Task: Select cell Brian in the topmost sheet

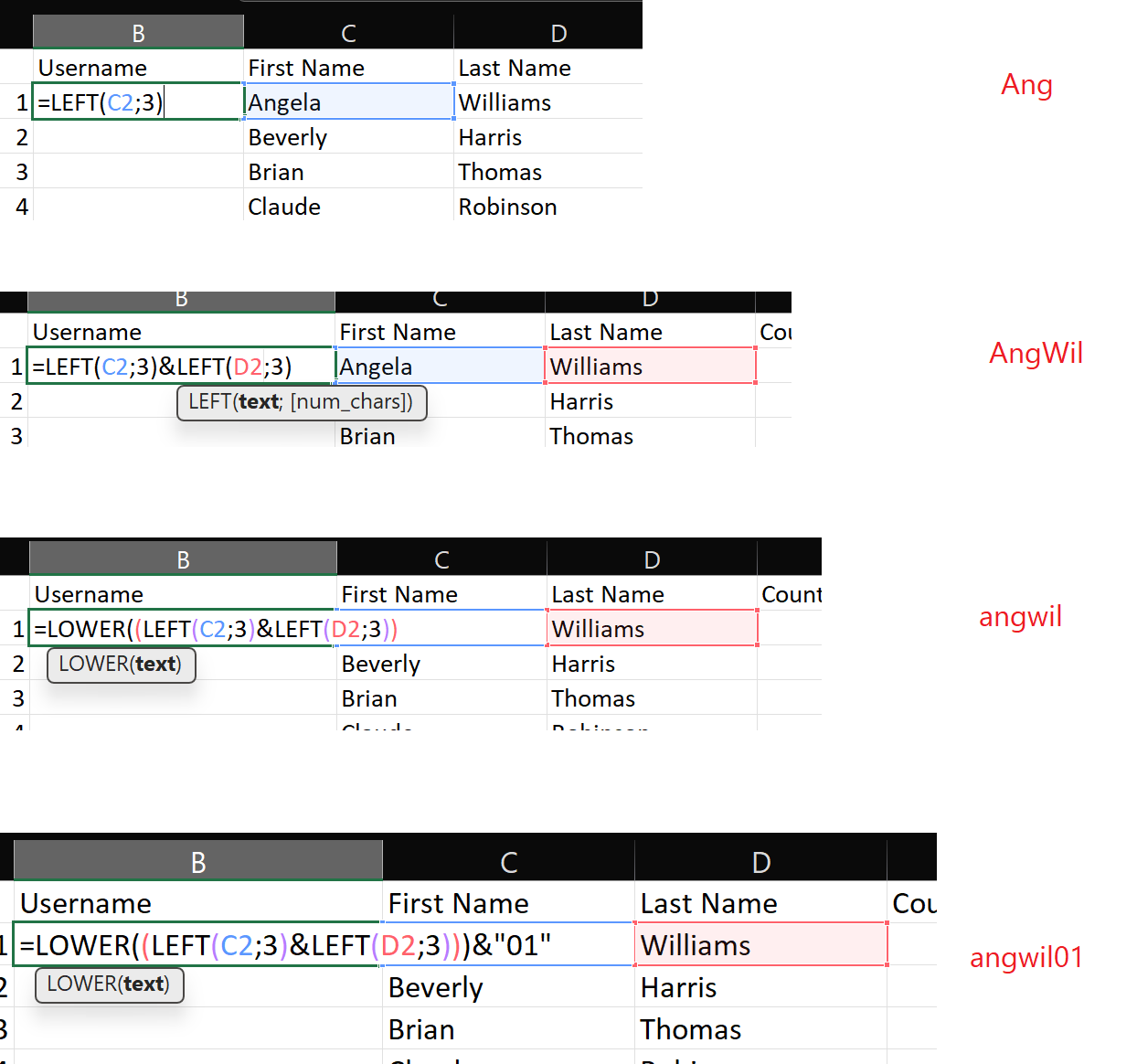Action: (349, 171)
